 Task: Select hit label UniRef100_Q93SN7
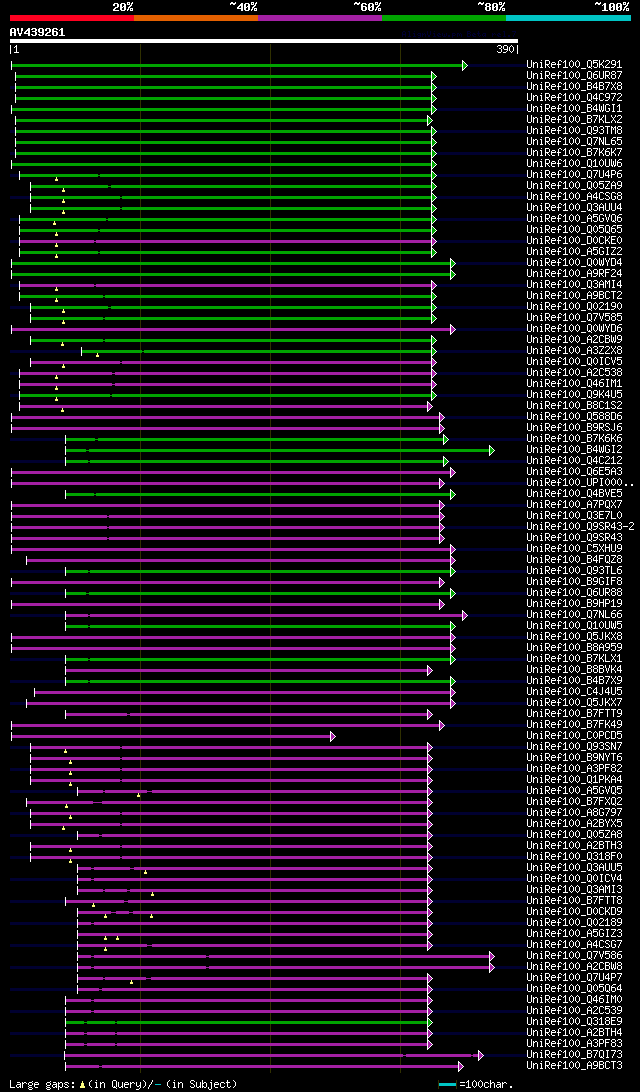coord(575,746)
